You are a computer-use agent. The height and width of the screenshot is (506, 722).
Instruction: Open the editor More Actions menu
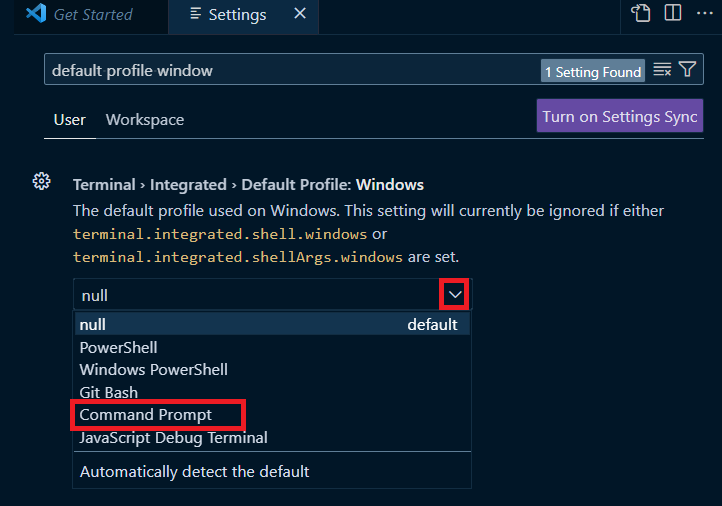click(x=705, y=13)
